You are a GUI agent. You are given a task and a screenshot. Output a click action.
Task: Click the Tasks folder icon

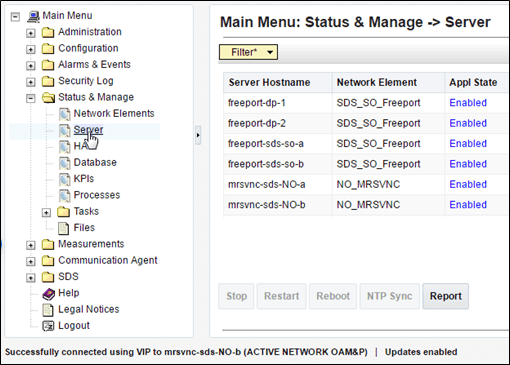click(63, 212)
